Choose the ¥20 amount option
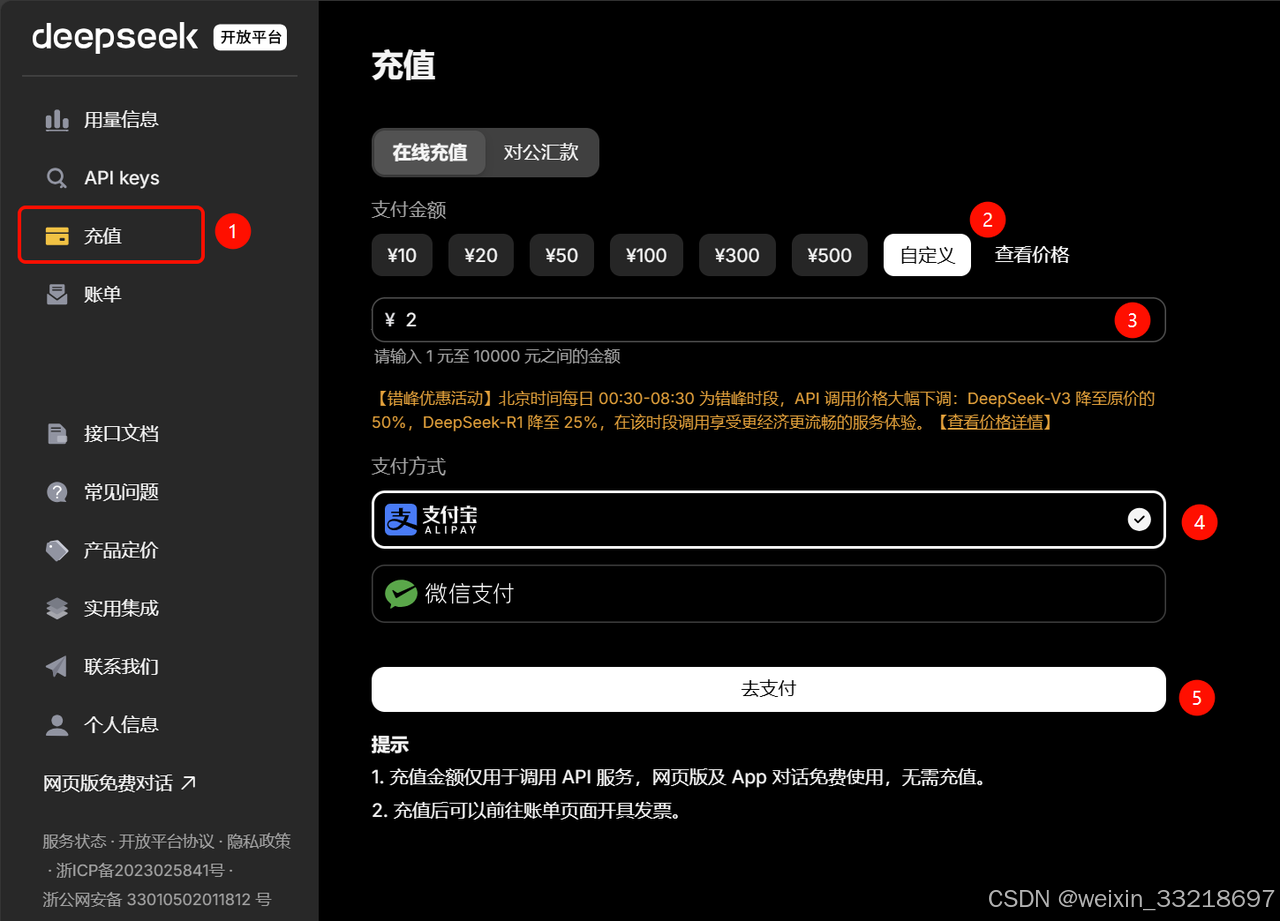1280x921 pixels. pyautogui.click(x=481, y=255)
